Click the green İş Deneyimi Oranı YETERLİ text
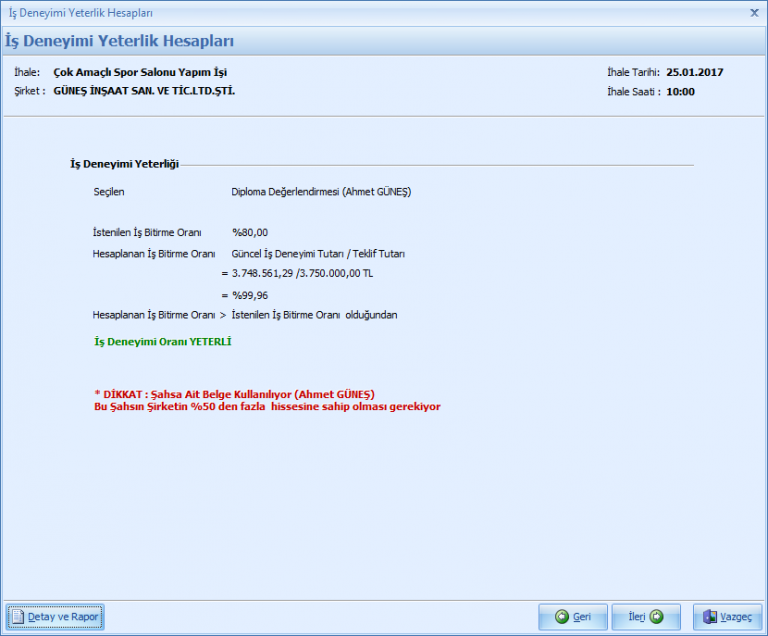The width and height of the screenshot is (768, 636). point(162,341)
